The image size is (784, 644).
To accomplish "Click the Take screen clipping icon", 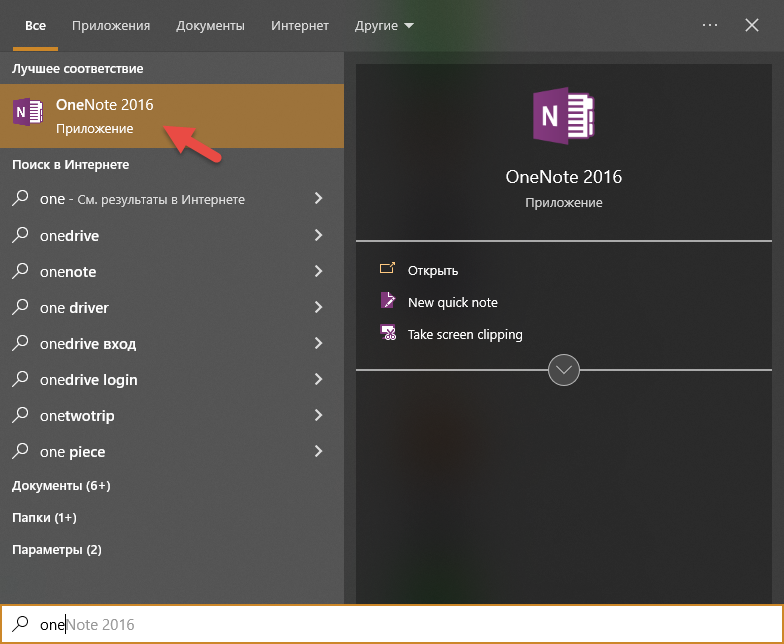I will click(x=388, y=332).
